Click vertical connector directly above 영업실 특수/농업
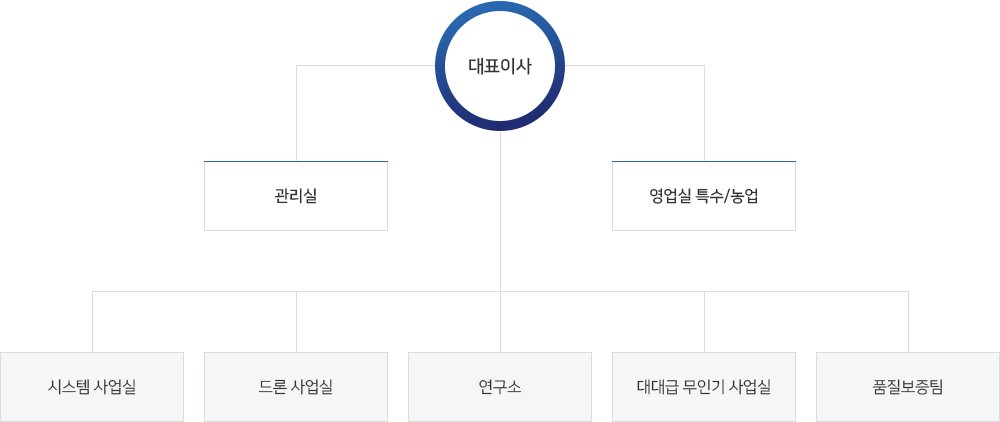1000x422 pixels. pos(704,113)
